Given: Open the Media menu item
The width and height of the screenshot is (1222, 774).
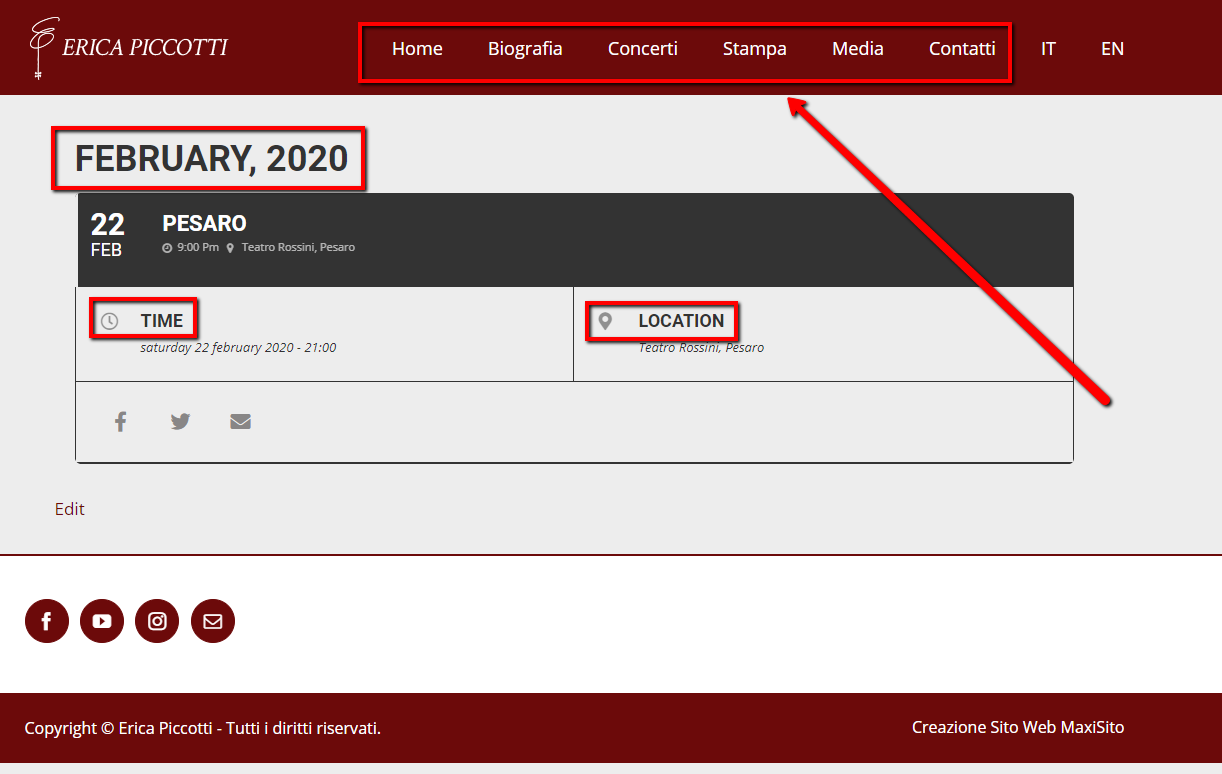Looking at the screenshot, I should [858, 48].
